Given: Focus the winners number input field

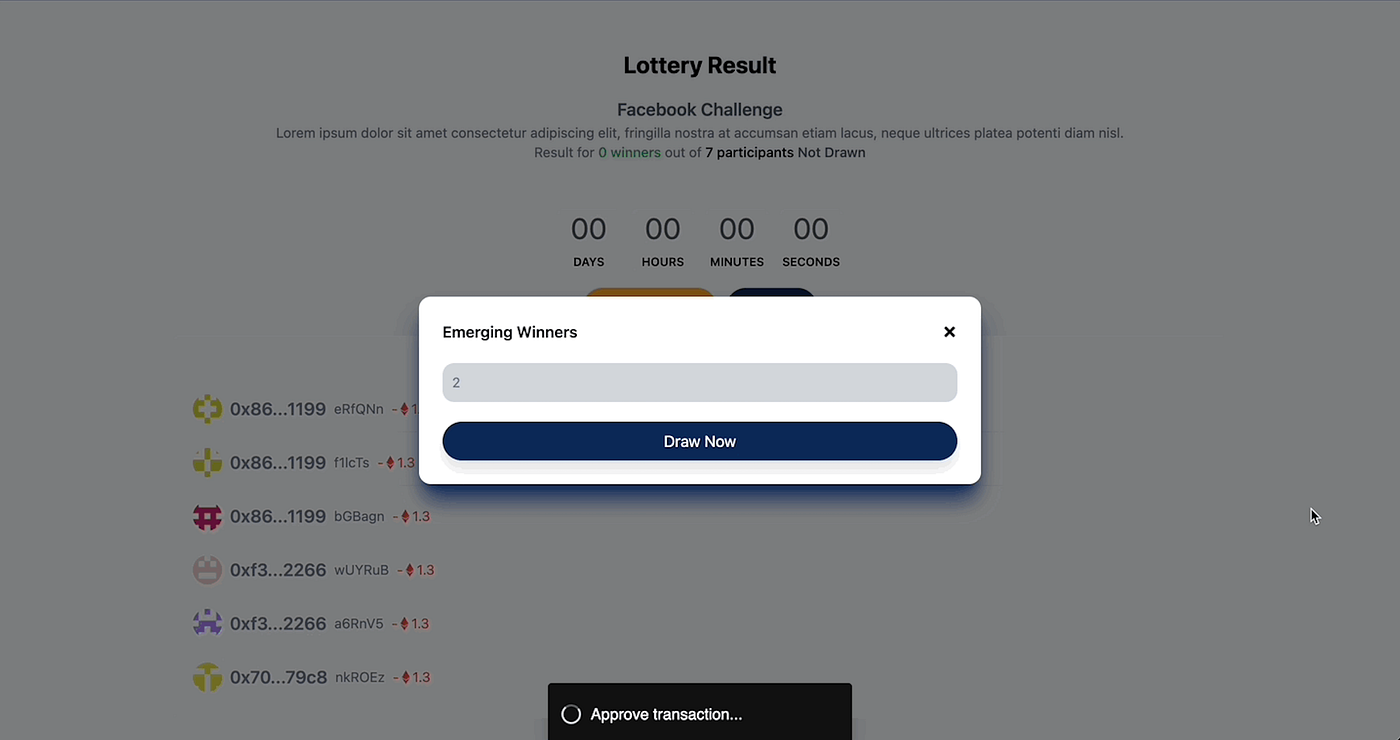Looking at the screenshot, I should 700,383.
